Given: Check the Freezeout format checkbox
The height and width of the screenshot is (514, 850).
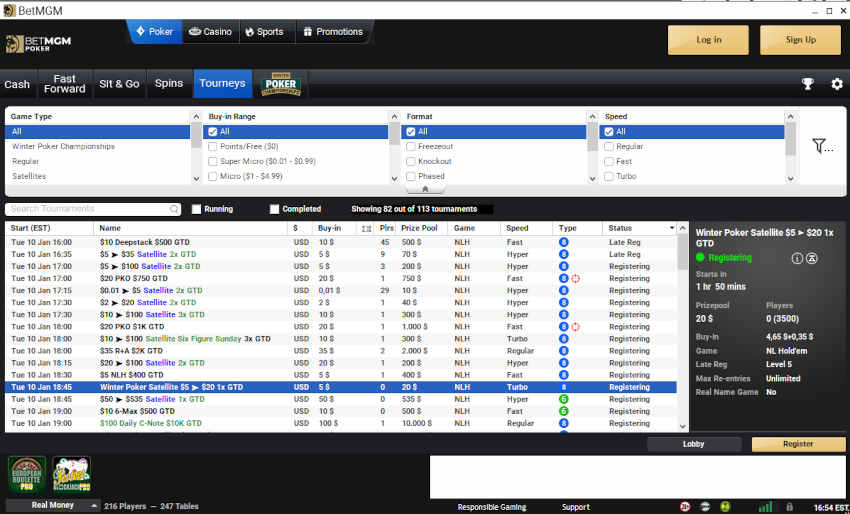Looking at the screenshot, I should pyautogui.click(x=411, y=146).
